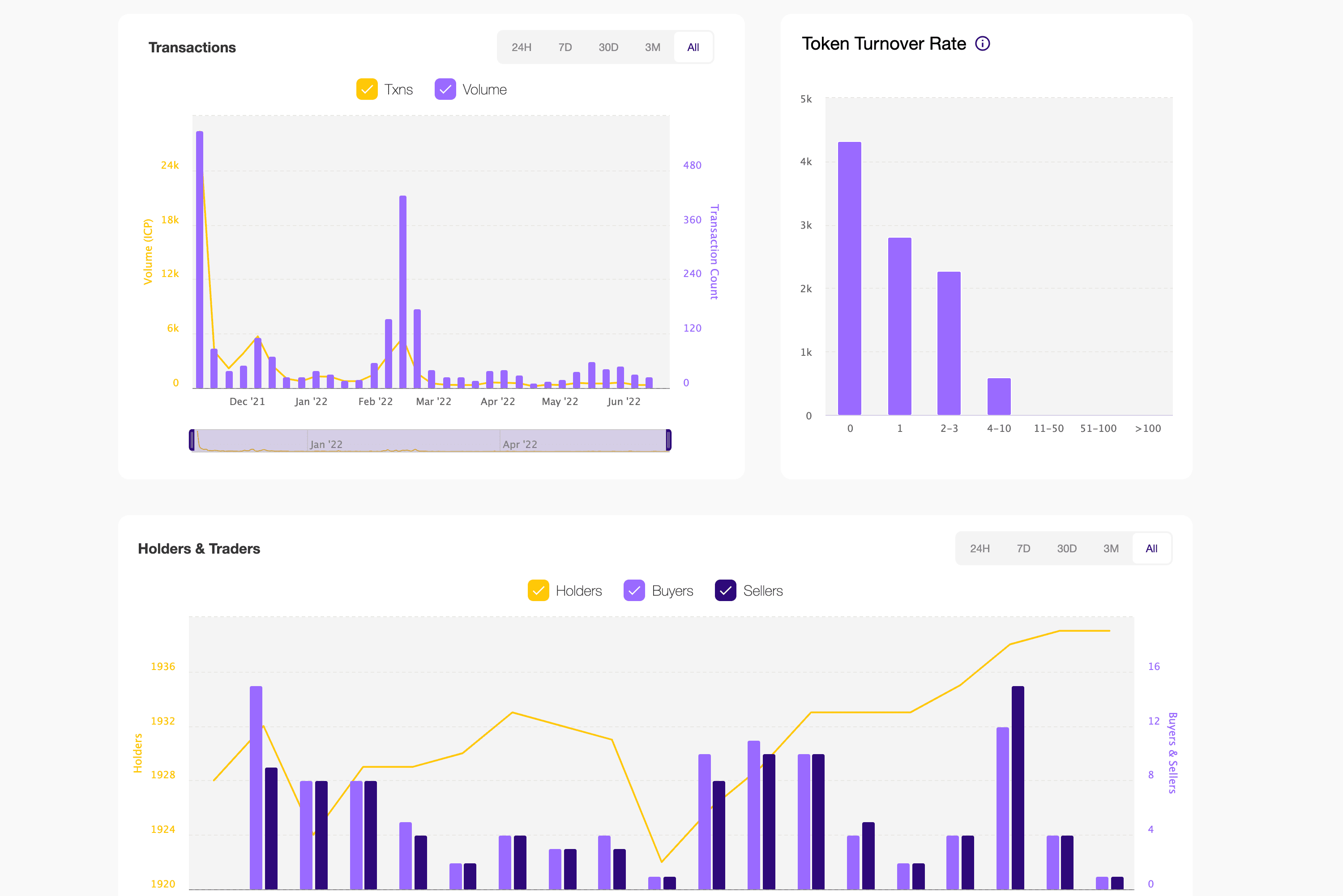Click the tallest turnover bar for 0
1343x896 pixels.
click(849, 278)
